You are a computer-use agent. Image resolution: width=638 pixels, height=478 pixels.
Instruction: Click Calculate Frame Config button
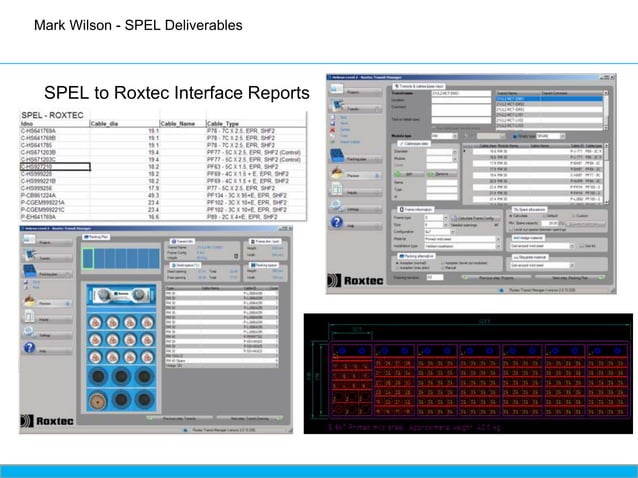click(475, 218)
